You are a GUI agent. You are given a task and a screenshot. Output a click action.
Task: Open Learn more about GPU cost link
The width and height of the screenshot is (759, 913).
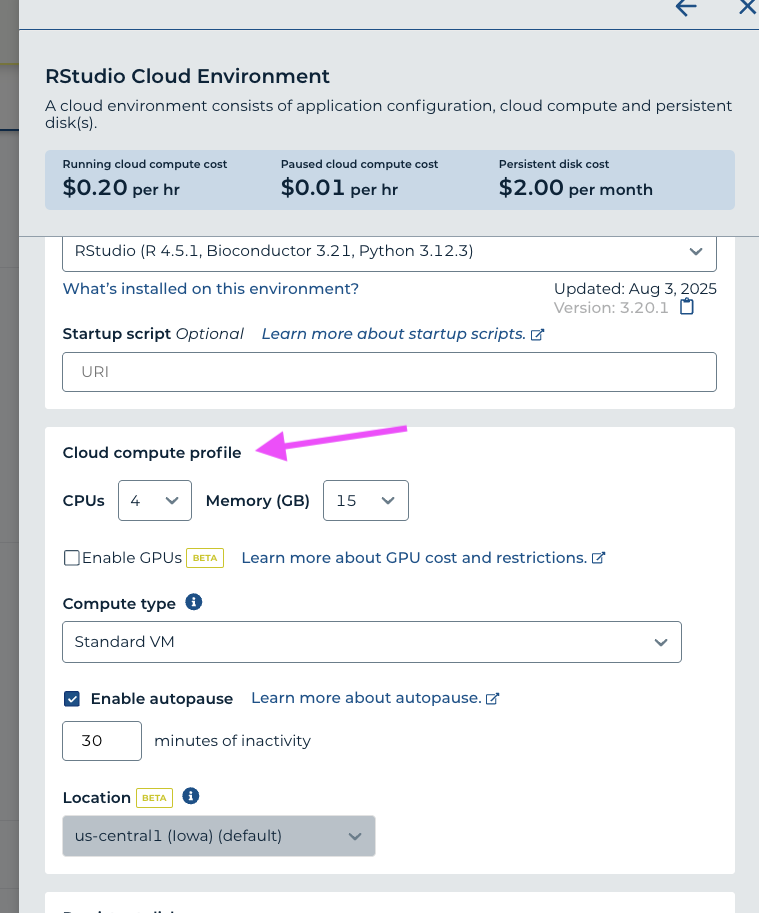[x=413, y=558]
